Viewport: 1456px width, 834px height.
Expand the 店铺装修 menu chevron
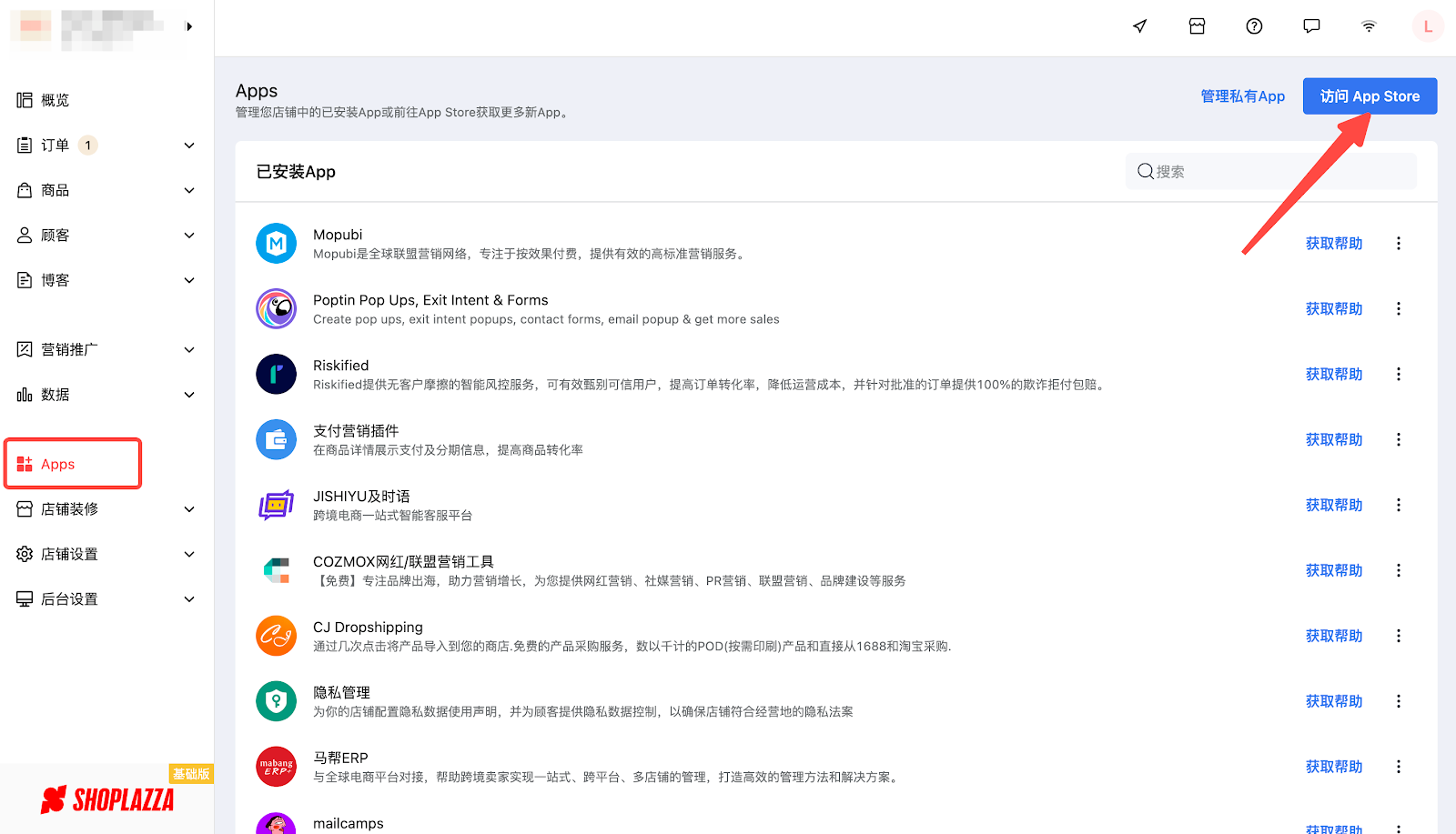(189, 509)
